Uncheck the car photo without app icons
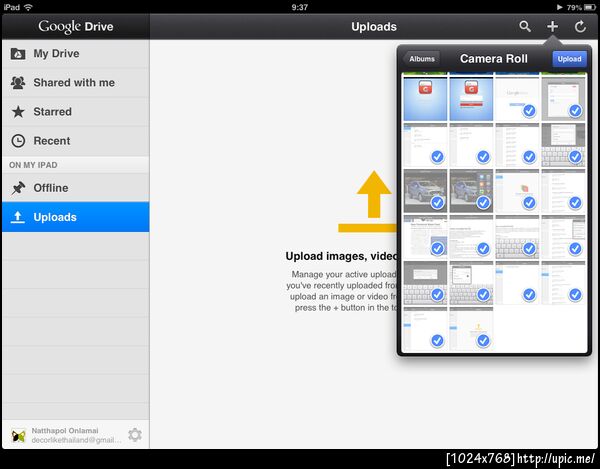 tap(425, 191)
